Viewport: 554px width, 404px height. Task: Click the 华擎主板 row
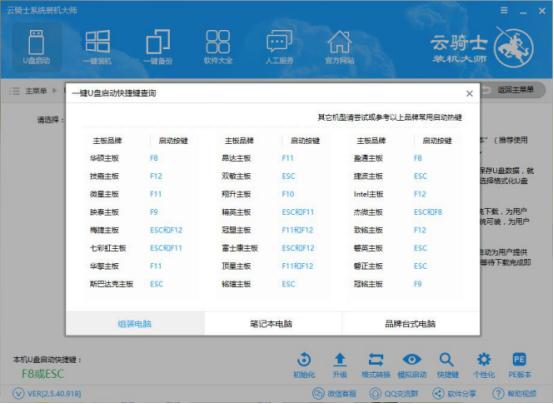point(140,266)
